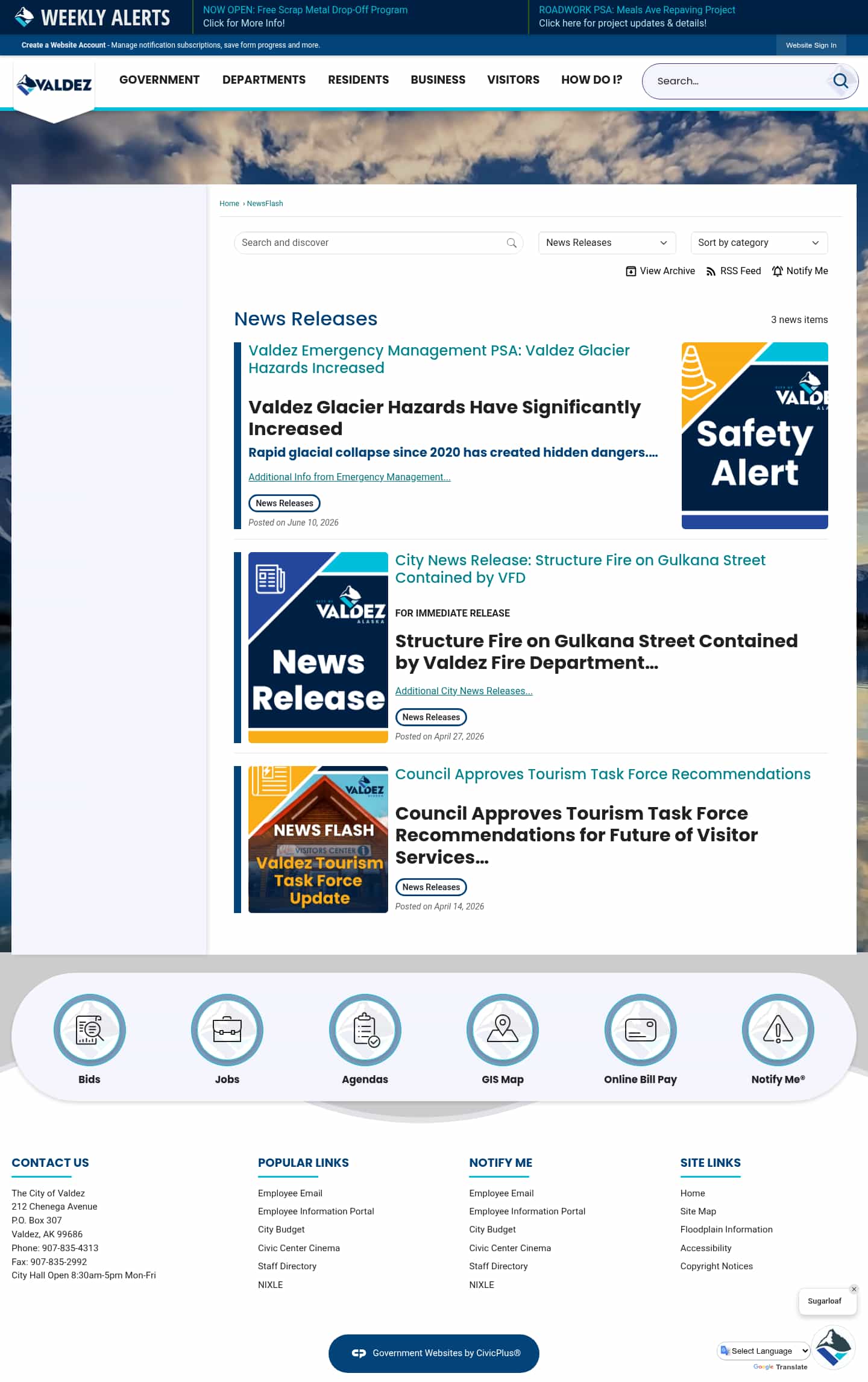Open the Jobs briefcase icon
868x1382 pixels.
(227, 1029)
